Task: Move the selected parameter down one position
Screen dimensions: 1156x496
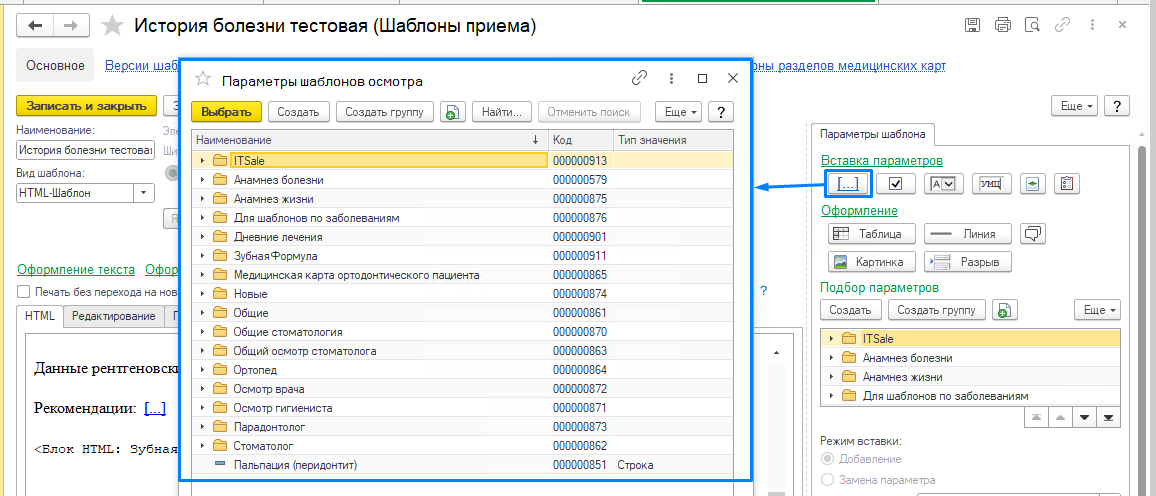Action: (1084, 417)
